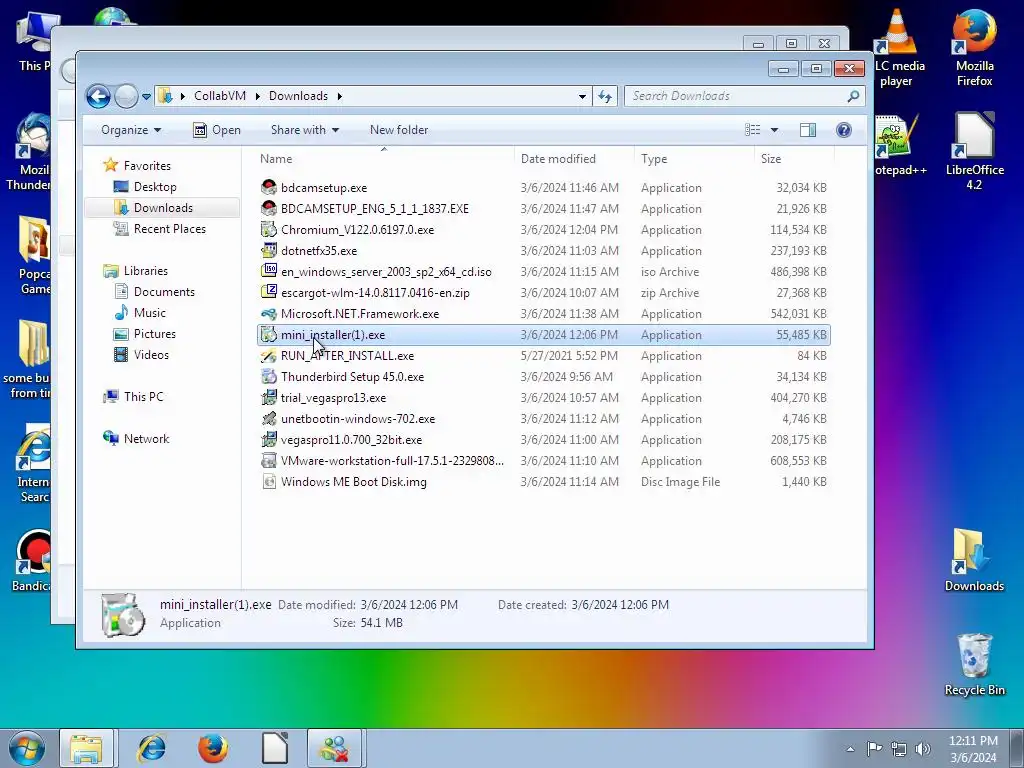1024x768 pixels.
Task: Select Libraries in the navigation pane
Action: [x=145, y=270]
